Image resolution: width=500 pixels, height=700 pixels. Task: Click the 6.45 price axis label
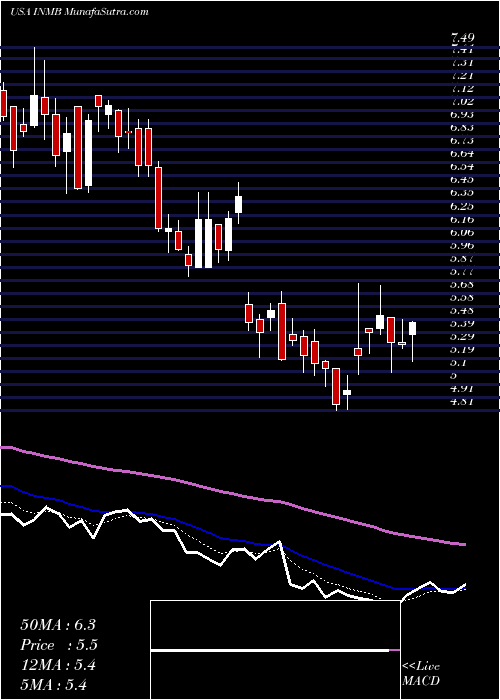click(x=462, y=179)
